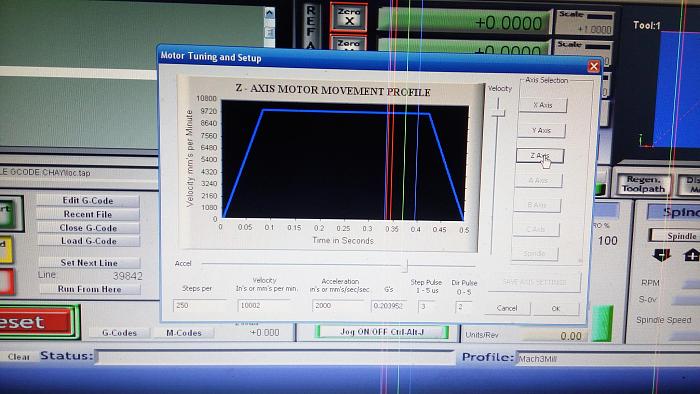Open the G-Codes list
The height and width of the screenshot is (394, 700).
(x=119, y=333)
